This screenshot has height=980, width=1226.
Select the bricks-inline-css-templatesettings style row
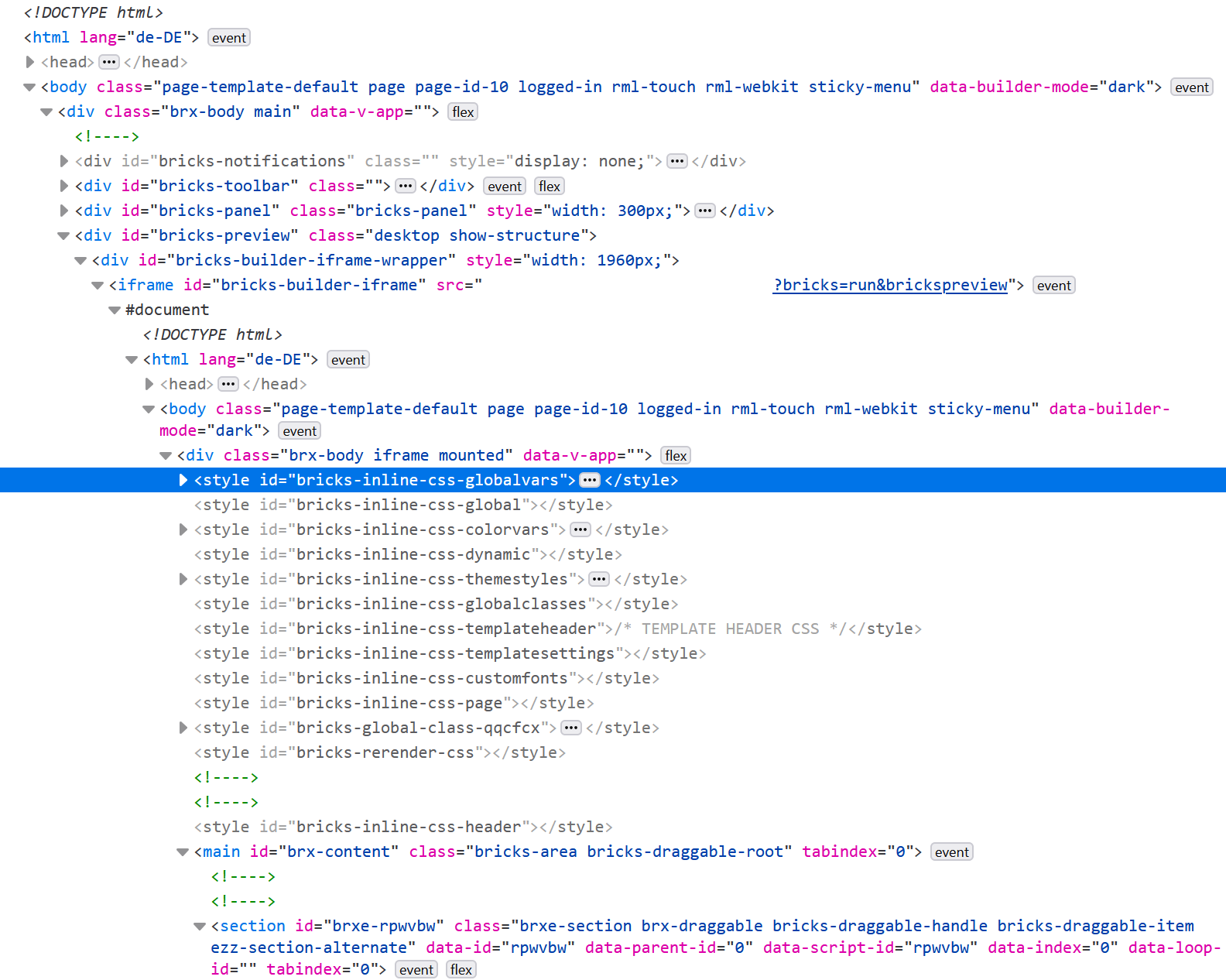pyautogui.click(x=613, y=653)
